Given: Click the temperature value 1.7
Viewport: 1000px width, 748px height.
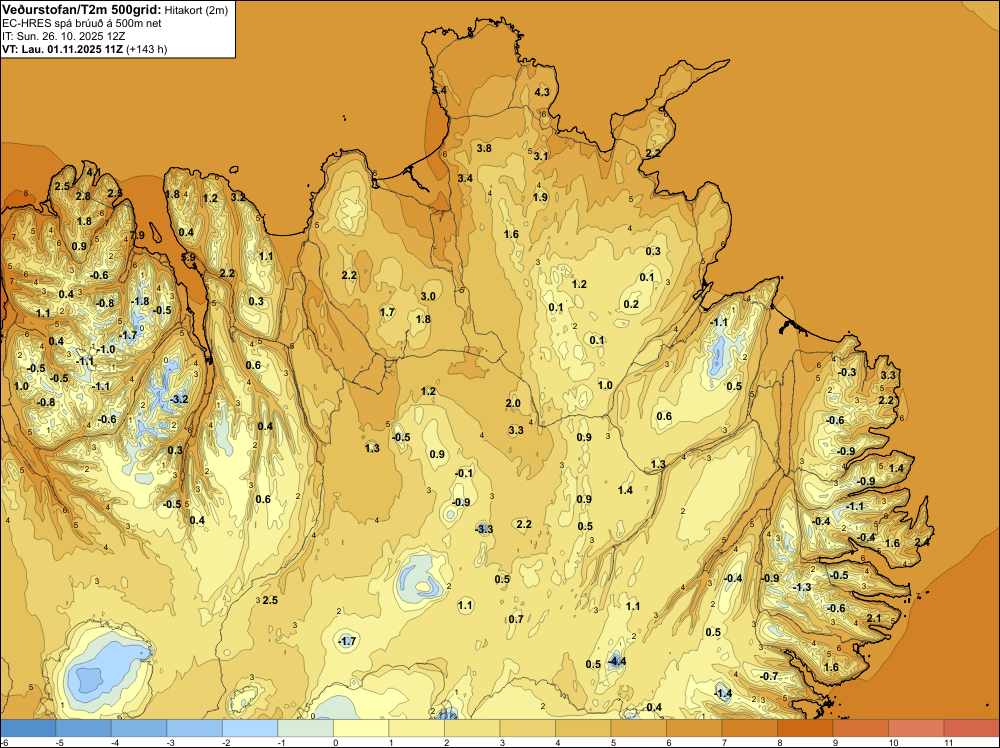Looking at the screenshot, I should [x=387, y=312].
